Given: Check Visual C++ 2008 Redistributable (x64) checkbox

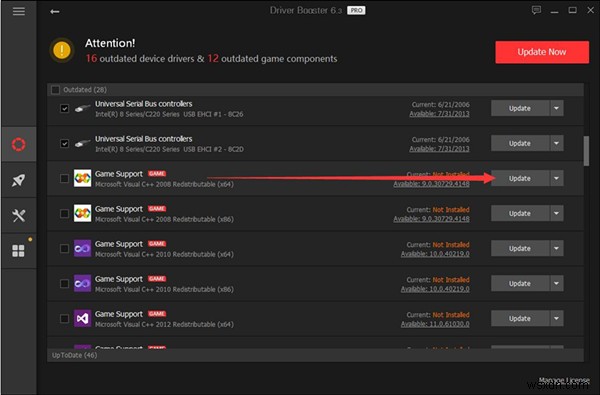Looking at the screenshot, I should [x=64, y=178].
